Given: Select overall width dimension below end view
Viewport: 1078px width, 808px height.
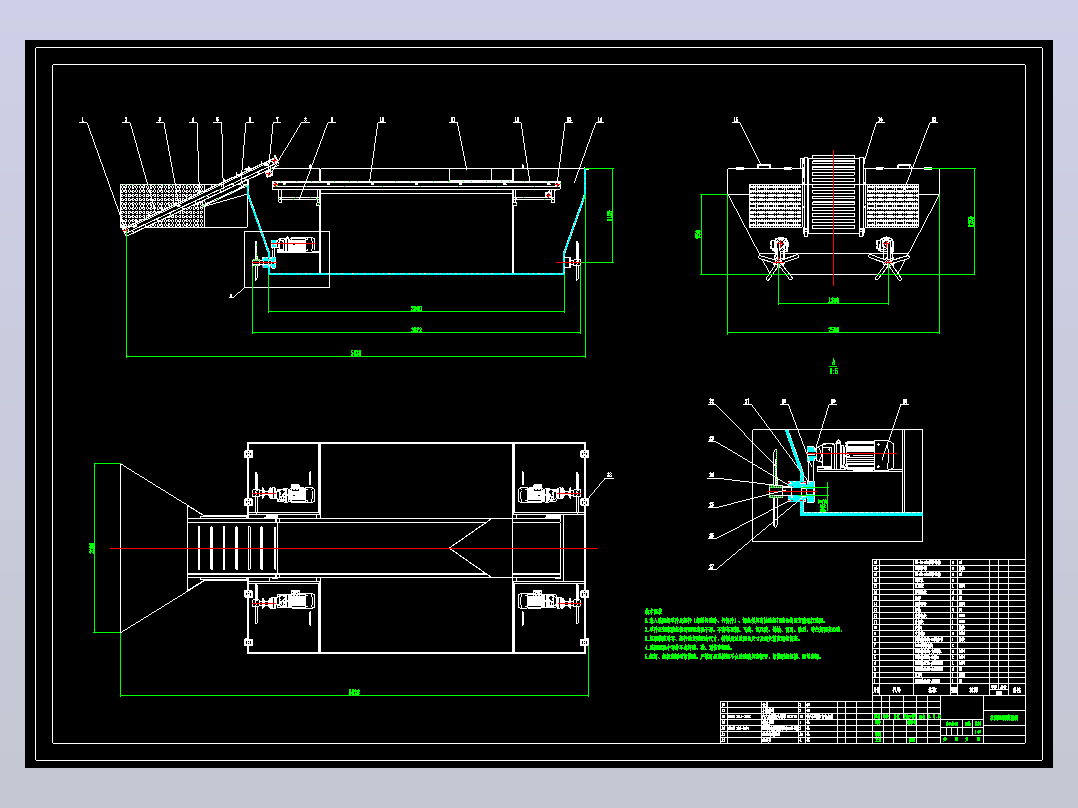Looking at the screenshot, I should tap(833, 330).
